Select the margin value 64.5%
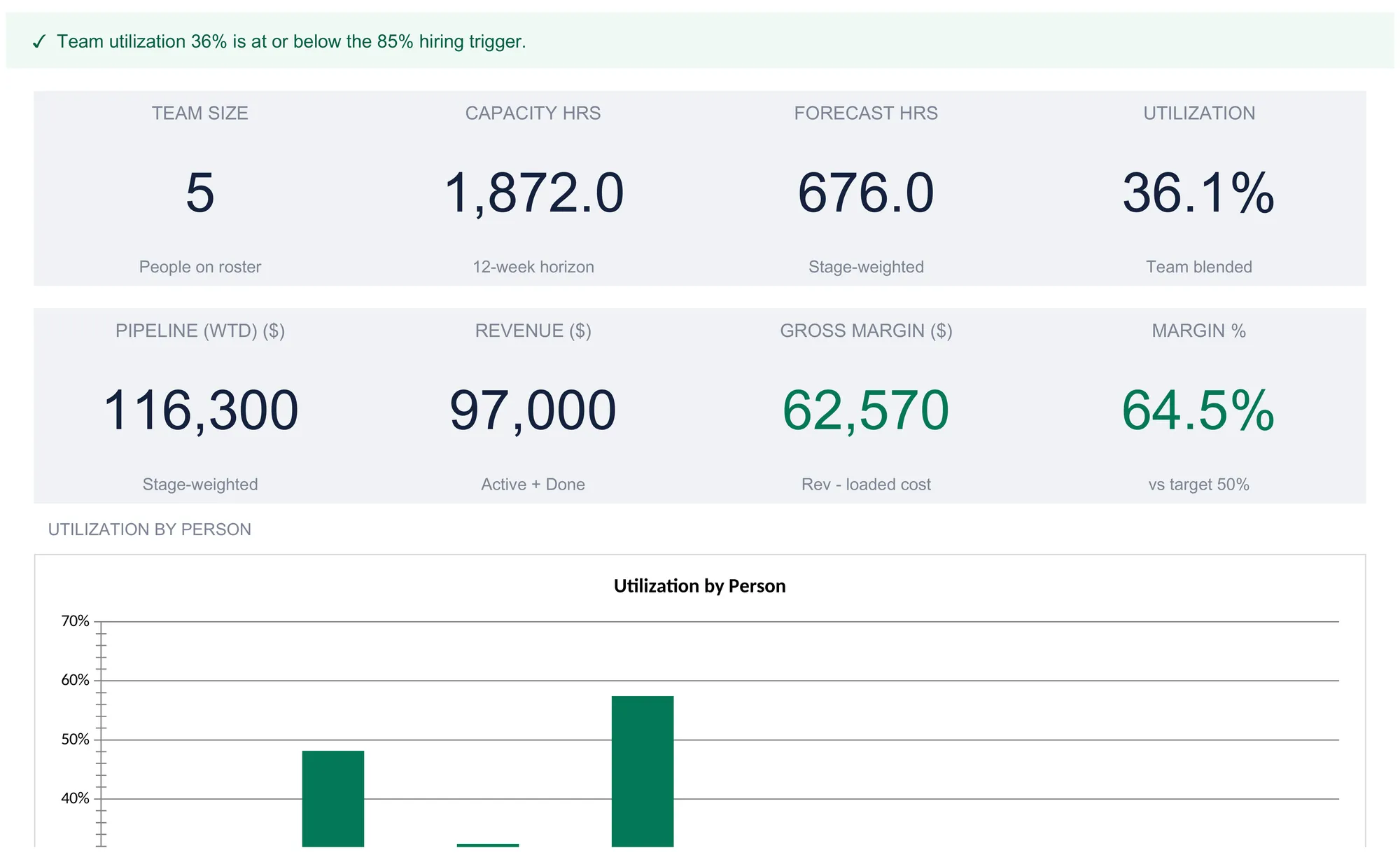The image size is (1400, 853). pos(1199,410)
